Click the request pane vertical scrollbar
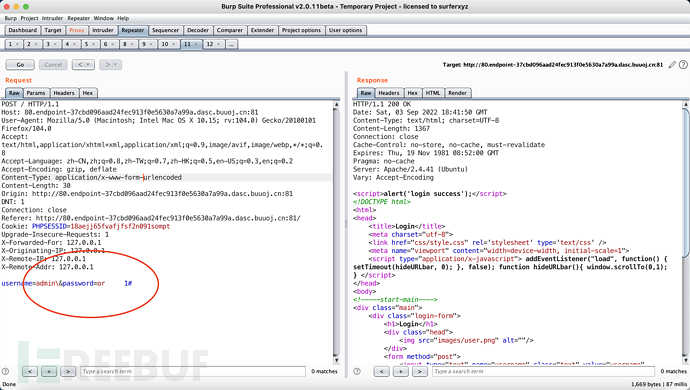690x390 pixels. 336,232
